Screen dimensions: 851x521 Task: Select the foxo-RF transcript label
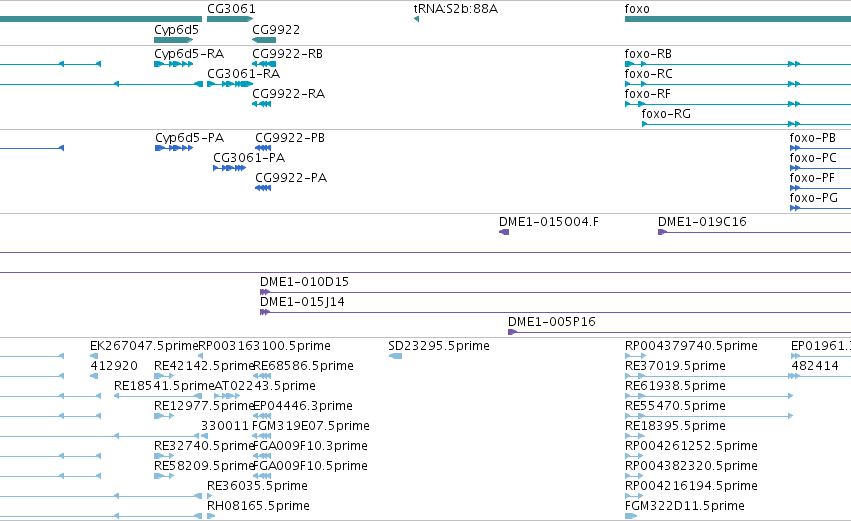pos(647,94)
